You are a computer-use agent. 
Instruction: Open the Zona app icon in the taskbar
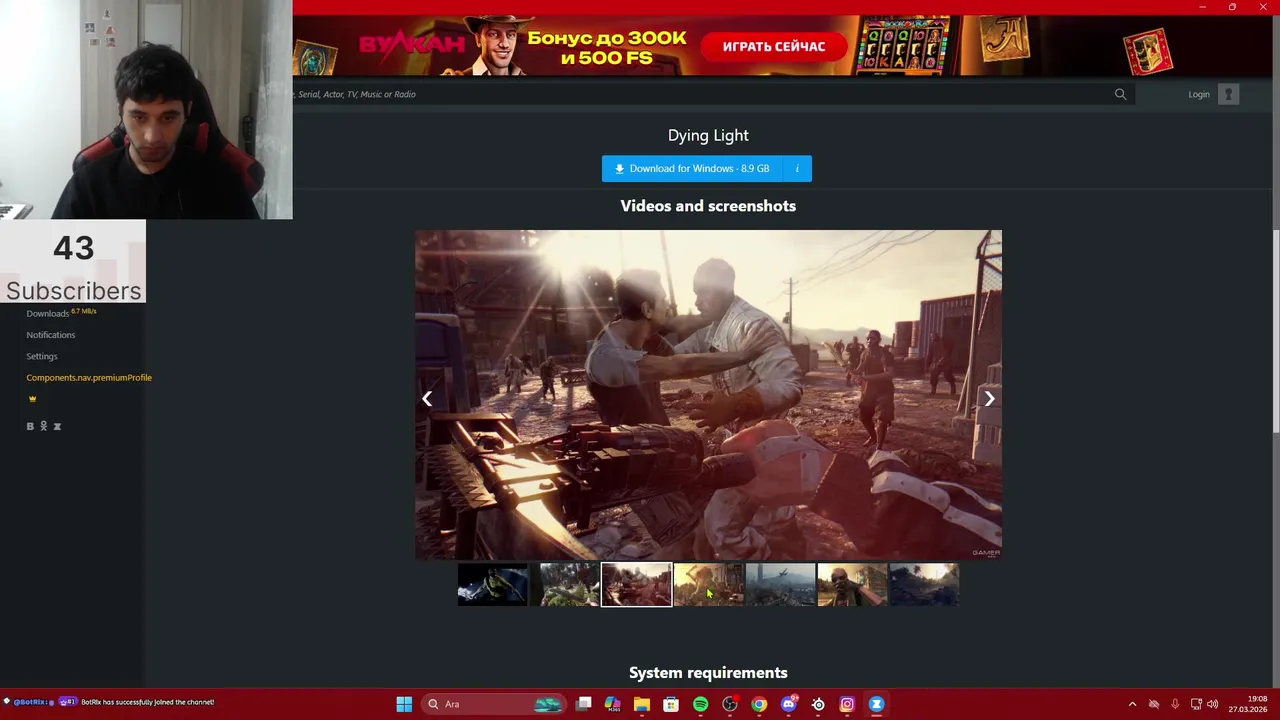876,704
